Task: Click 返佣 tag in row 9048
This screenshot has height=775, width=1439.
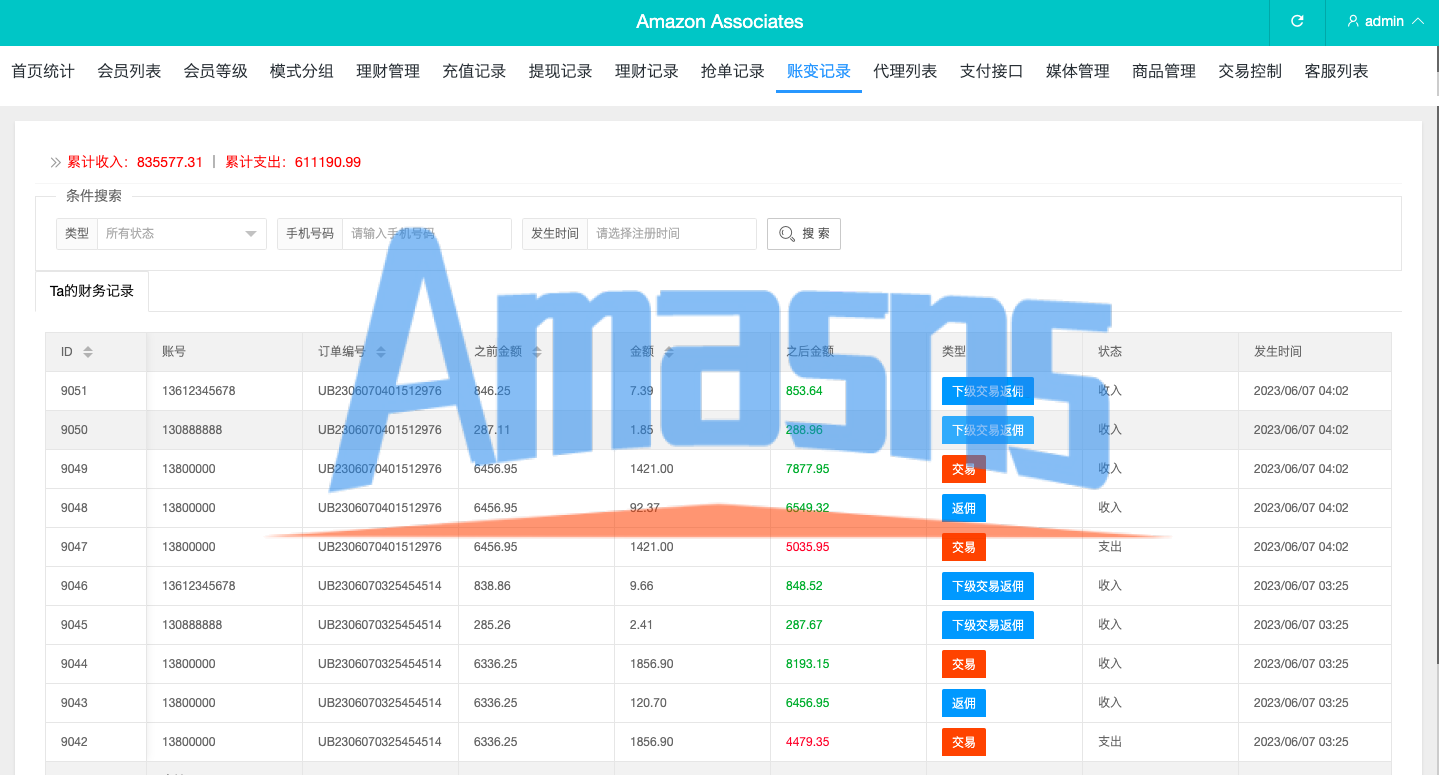Action: [964, 508]
